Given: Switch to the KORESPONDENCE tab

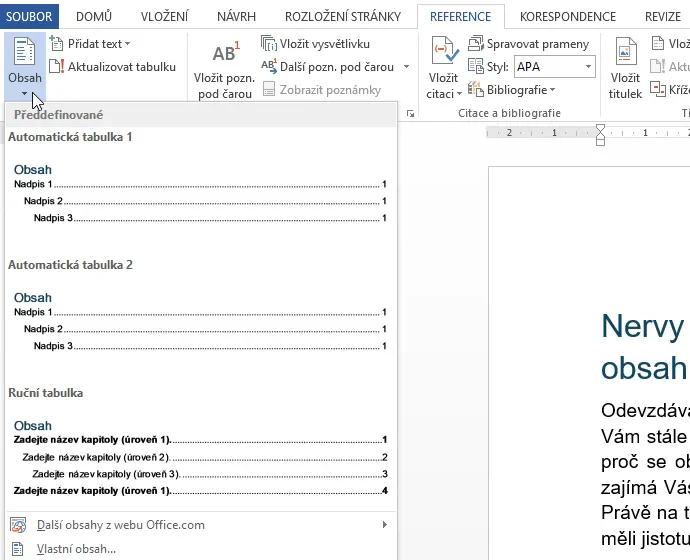Looking at the screenshot, I should (568, 17).
